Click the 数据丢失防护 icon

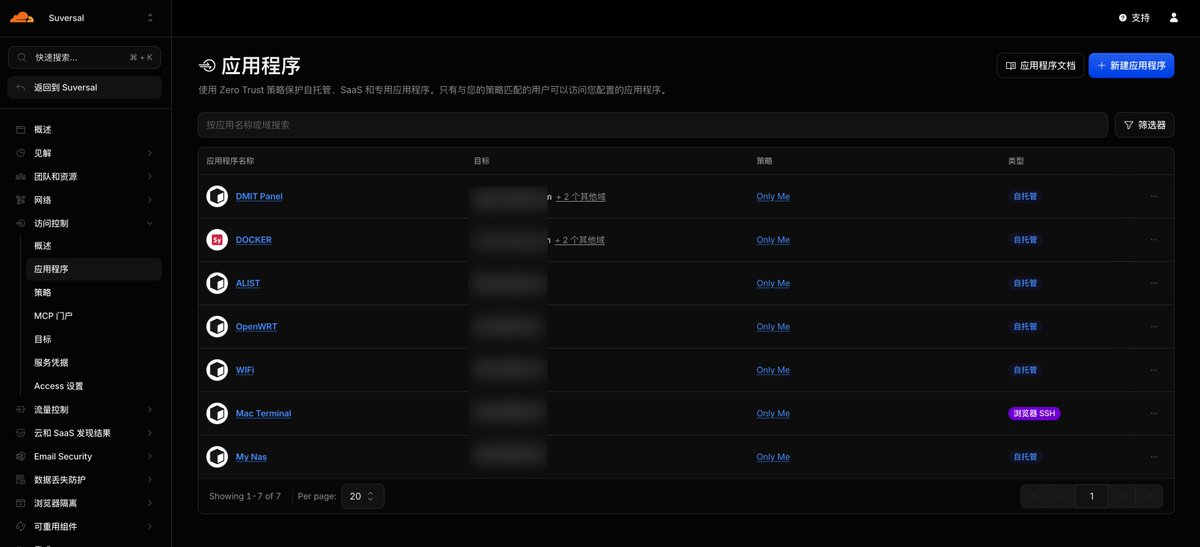(21, 480)
